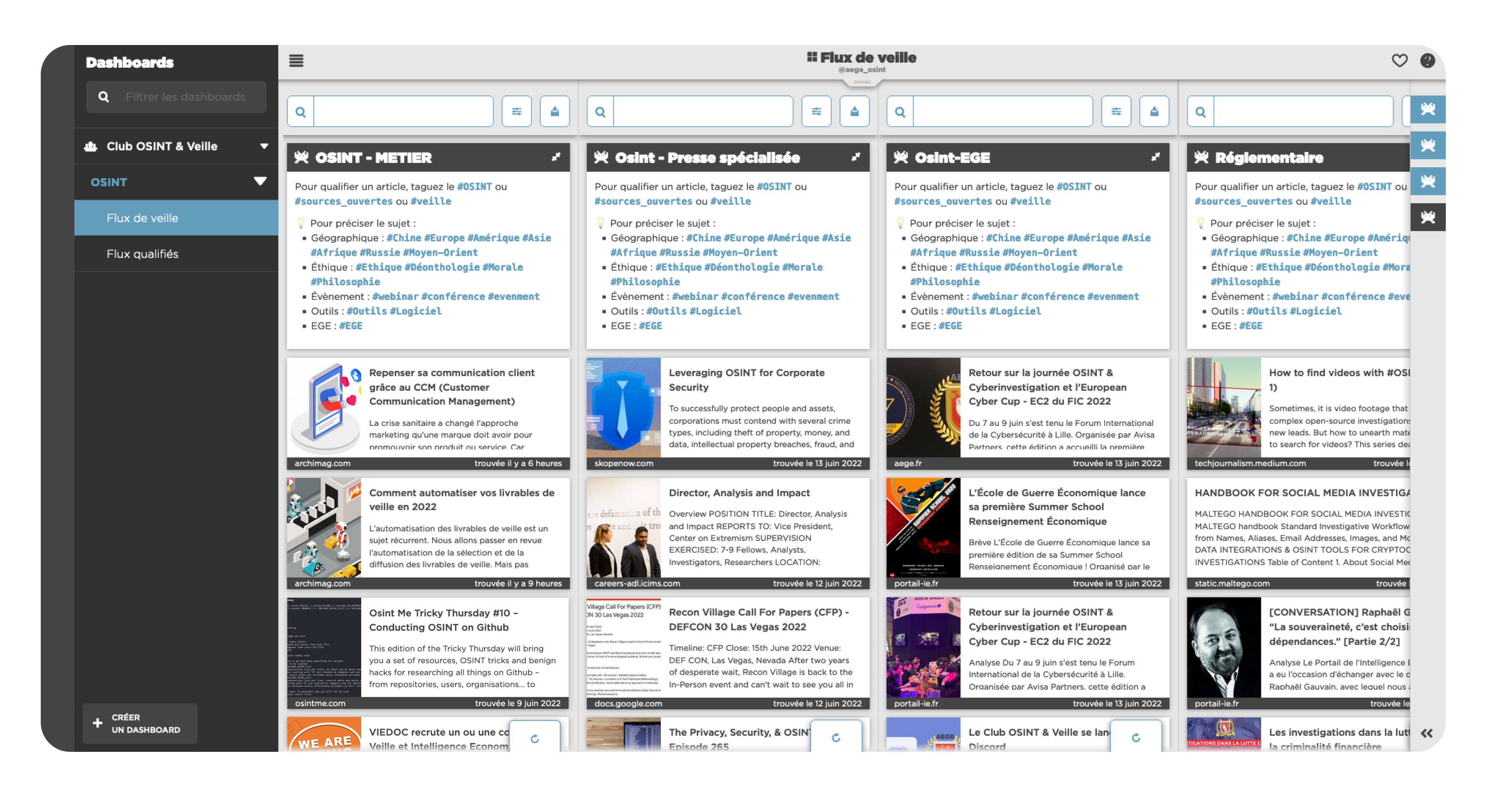The width and height of the screenshot is (1497, 812).
Task: Click CRÉER UN DASHBOARD button
Action: 140,723
